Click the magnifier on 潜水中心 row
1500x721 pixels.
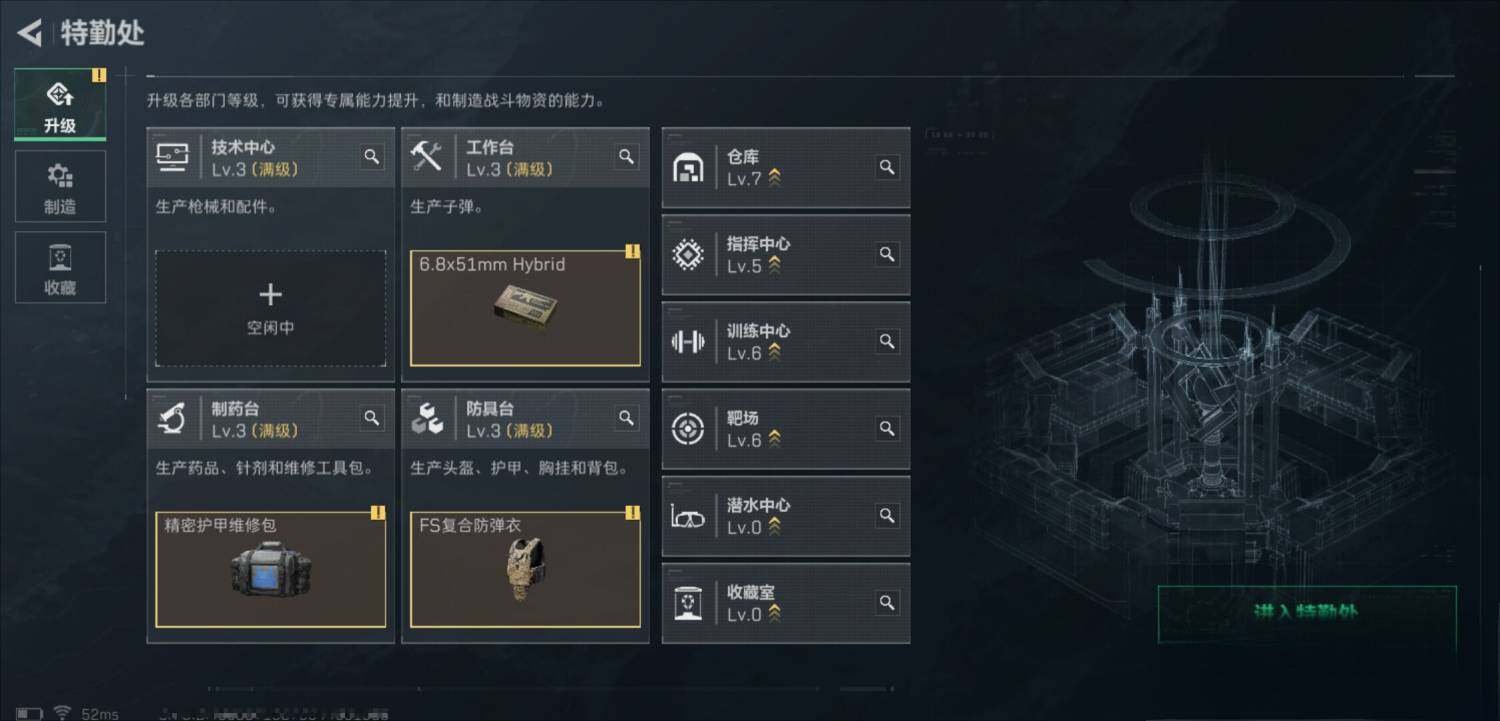pos(887,515)
